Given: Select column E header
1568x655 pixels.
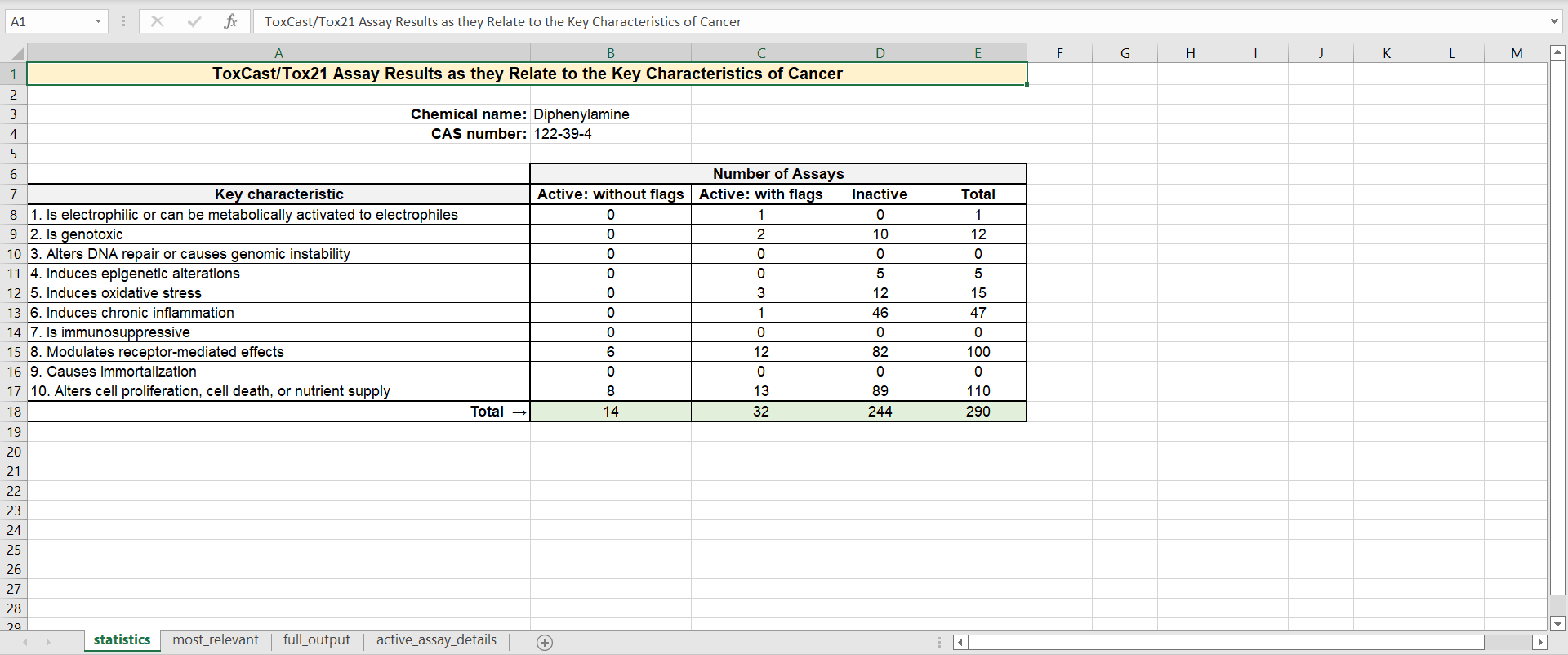Looking at the screenshot, I should point(978,53).
